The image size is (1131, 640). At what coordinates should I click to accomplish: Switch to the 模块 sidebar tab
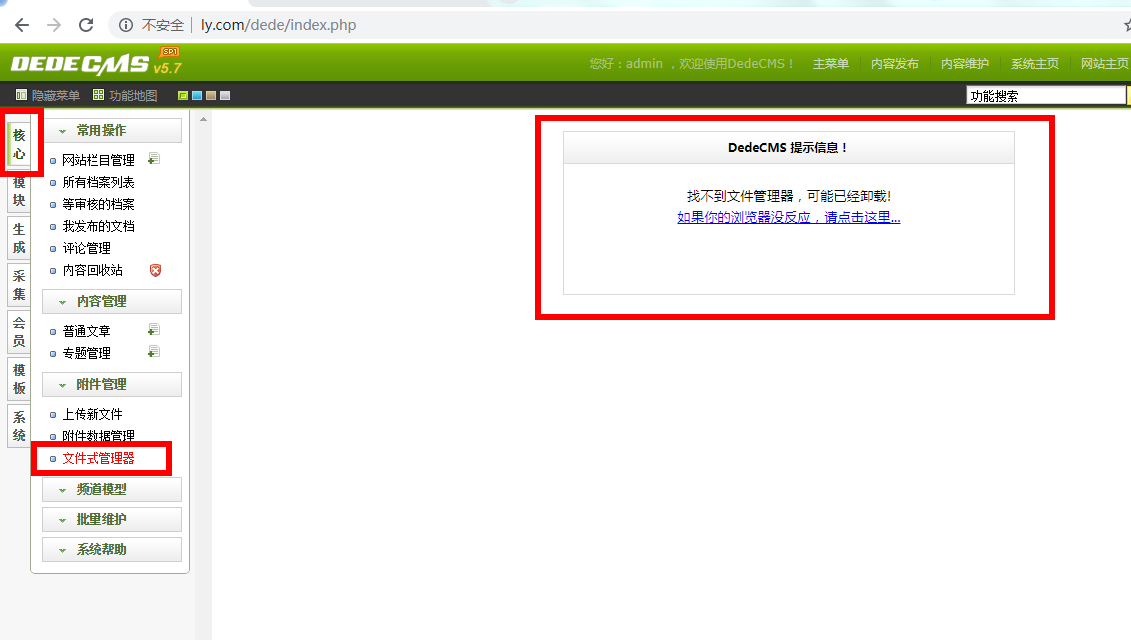click(19, 191)
